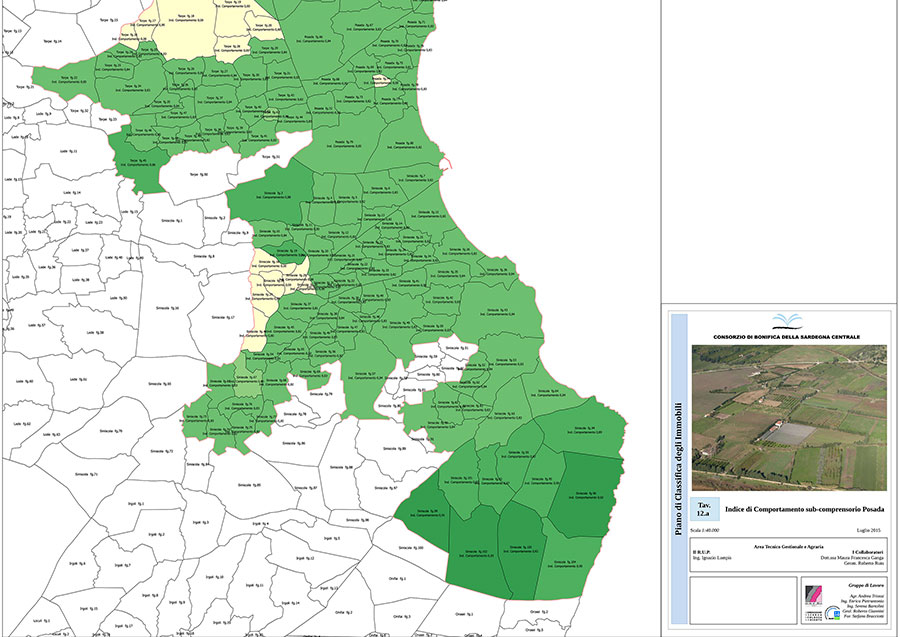Click the 'Il R.U.P.' label
900x637 pixels.
pyautogui.click(x=702, y=552)
